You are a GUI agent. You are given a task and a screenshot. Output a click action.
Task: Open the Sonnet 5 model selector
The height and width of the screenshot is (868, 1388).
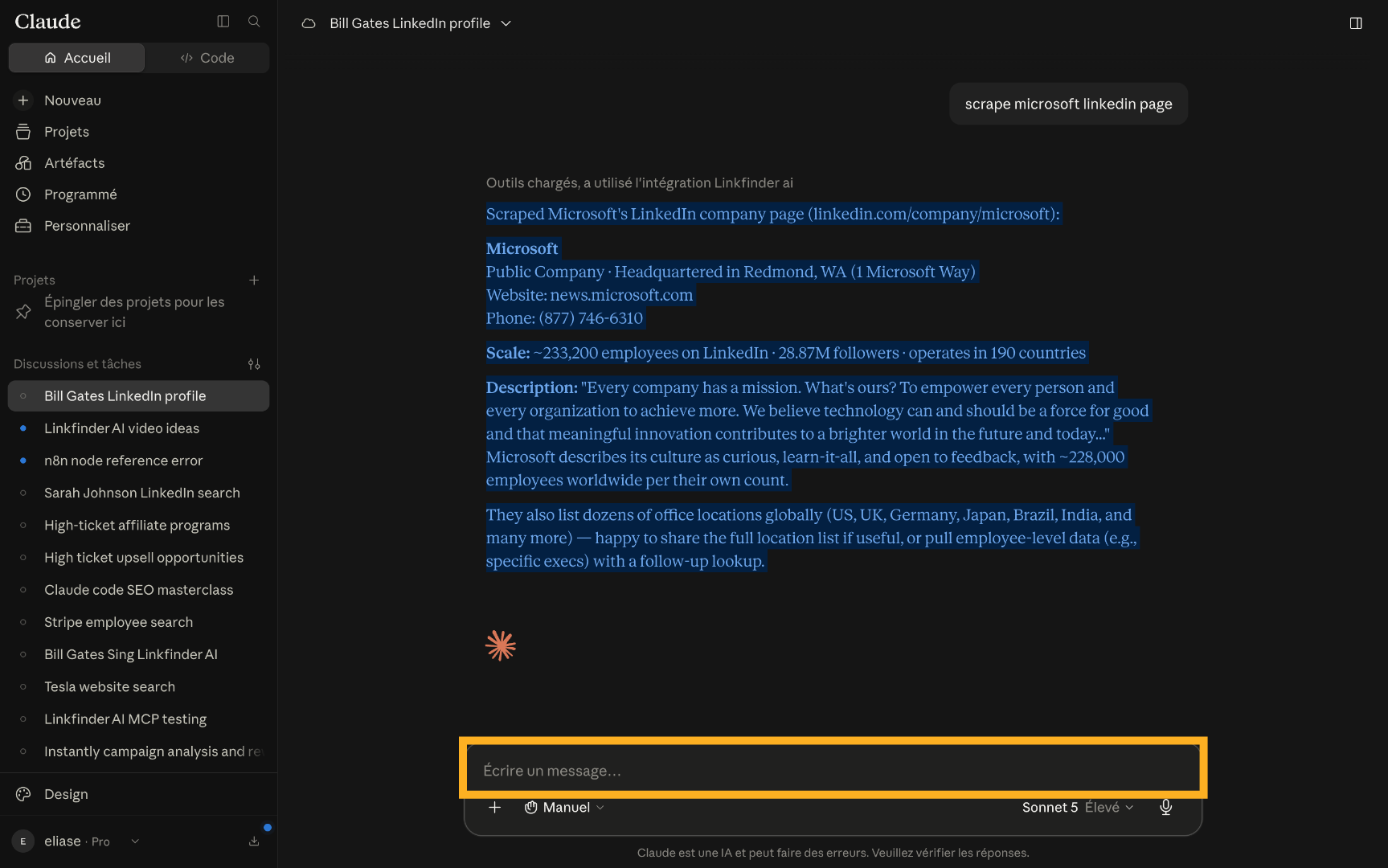click(1078, 807)
